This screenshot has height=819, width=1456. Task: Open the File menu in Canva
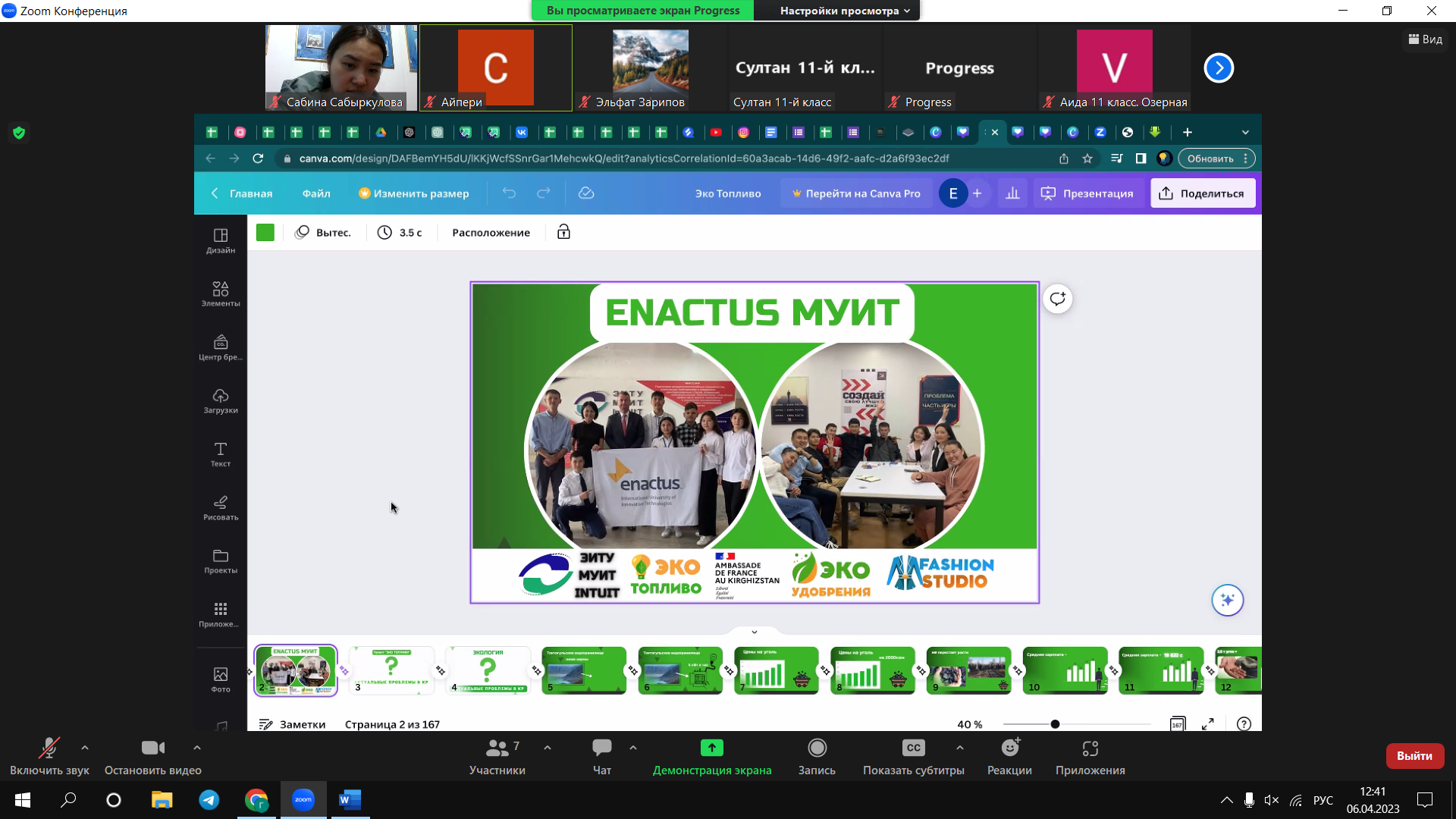tap(316, 193)
